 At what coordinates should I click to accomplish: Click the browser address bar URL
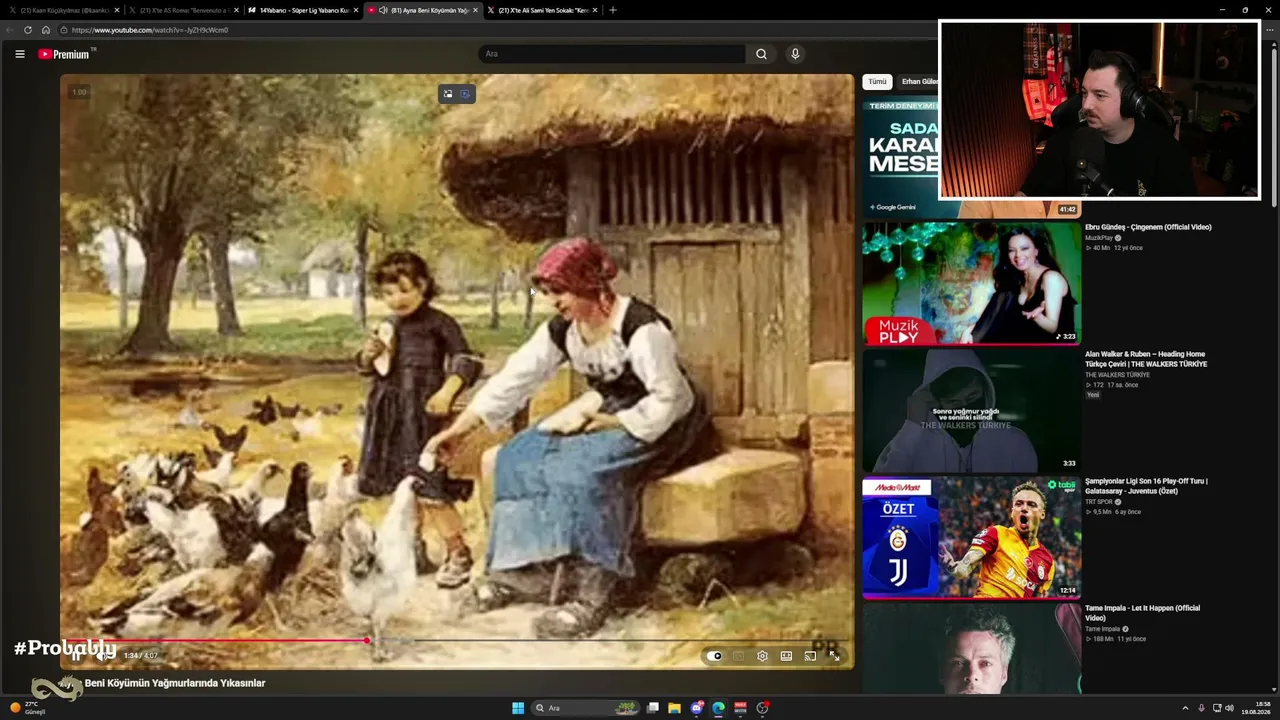click(x=150, y=30)
